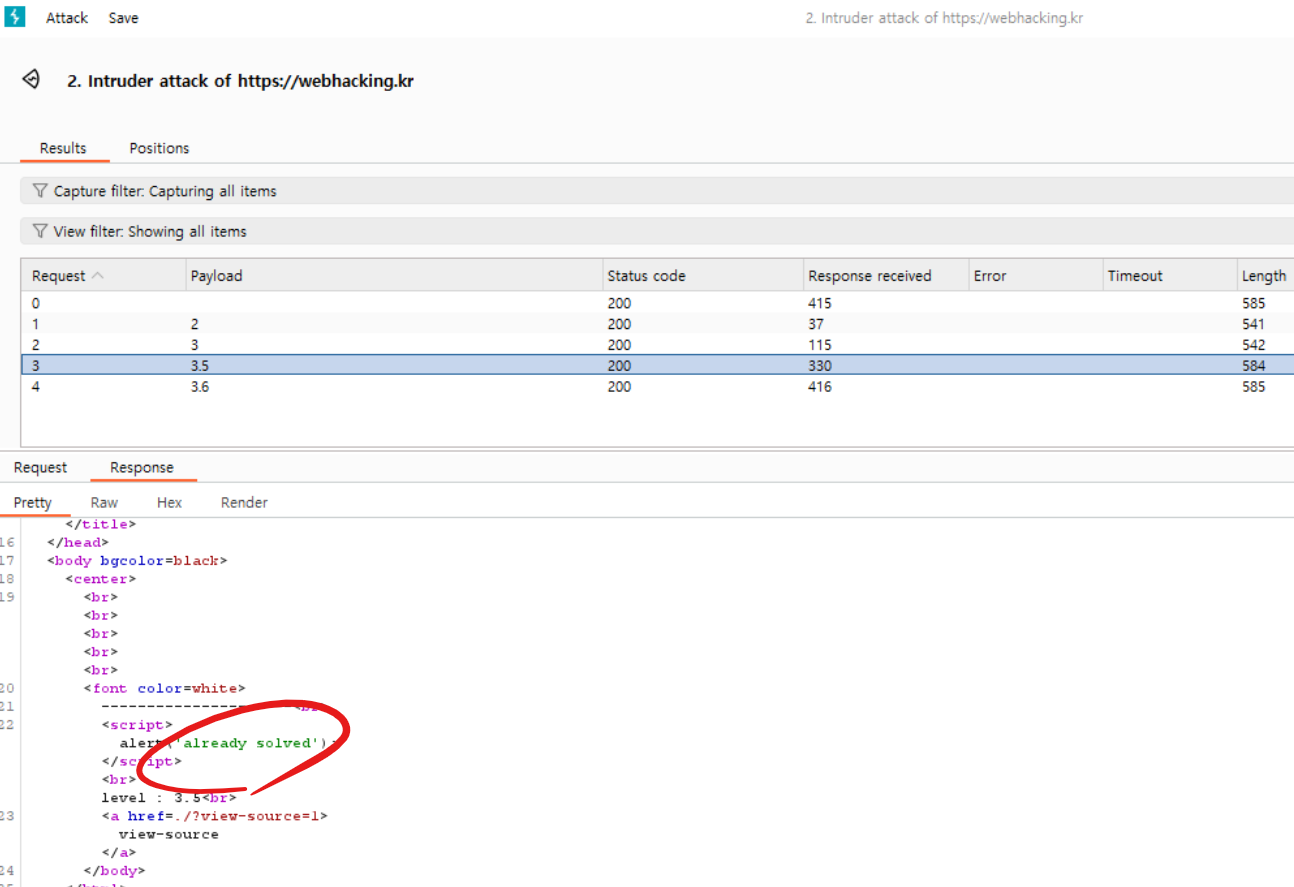The height and width of the screenshot is (887, 1294).
Task: Click Response received value 416
Action: 820,387
